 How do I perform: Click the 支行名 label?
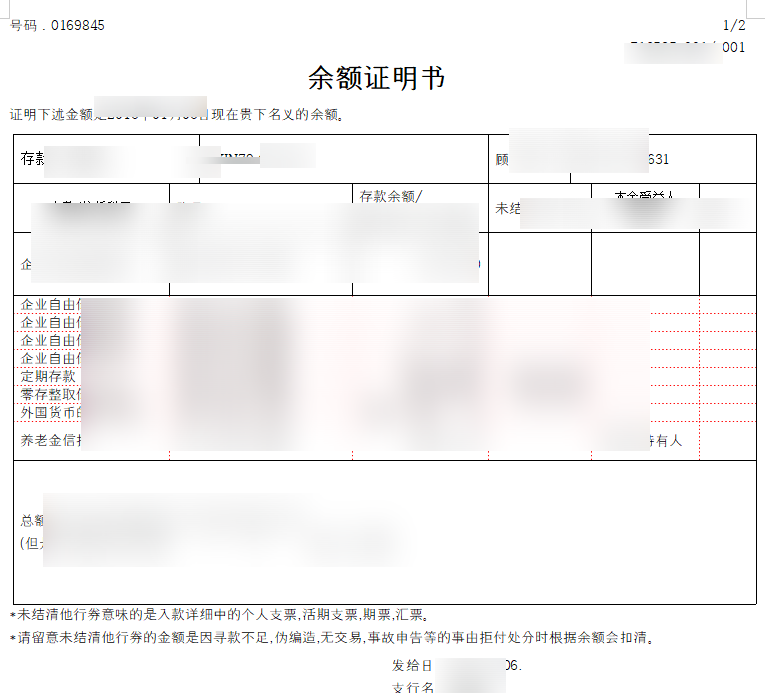[413, 687]
